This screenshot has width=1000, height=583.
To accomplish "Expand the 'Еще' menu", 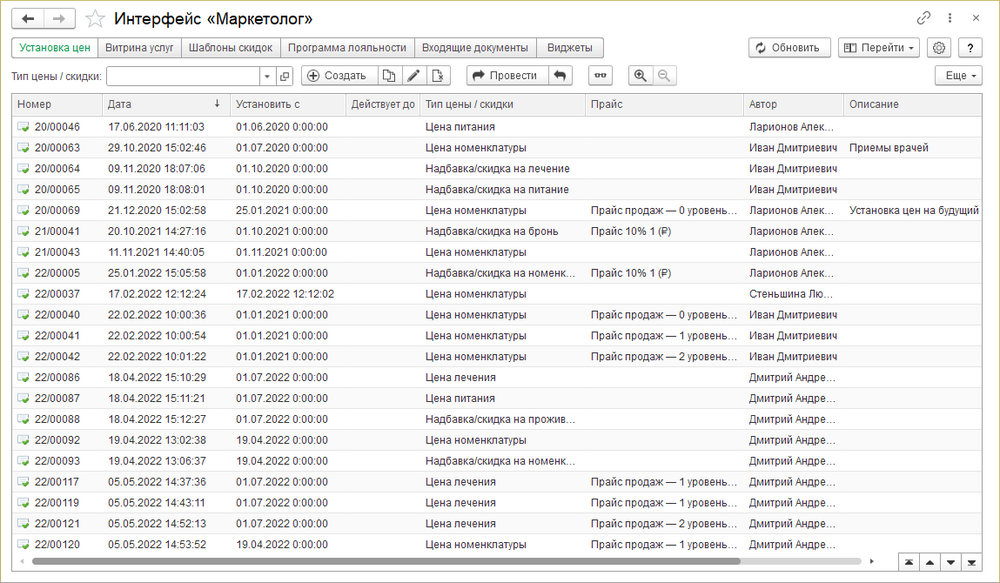I will [x=958, y=76].
